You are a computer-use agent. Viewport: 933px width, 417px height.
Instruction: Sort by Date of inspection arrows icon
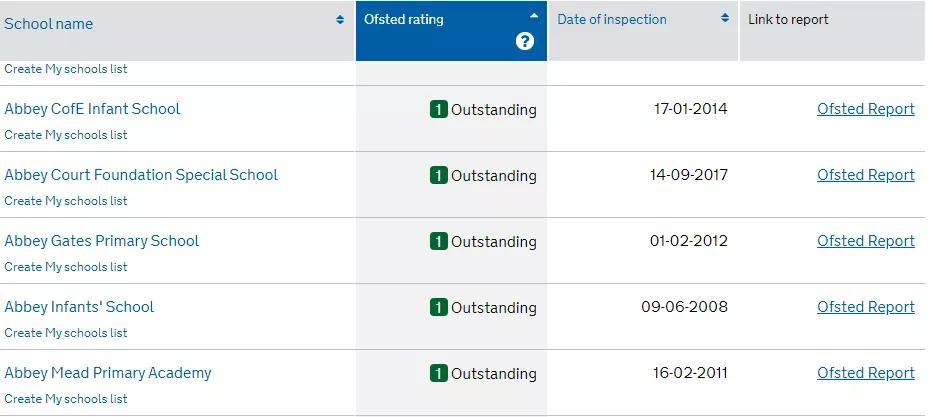[x=725, y=18]
